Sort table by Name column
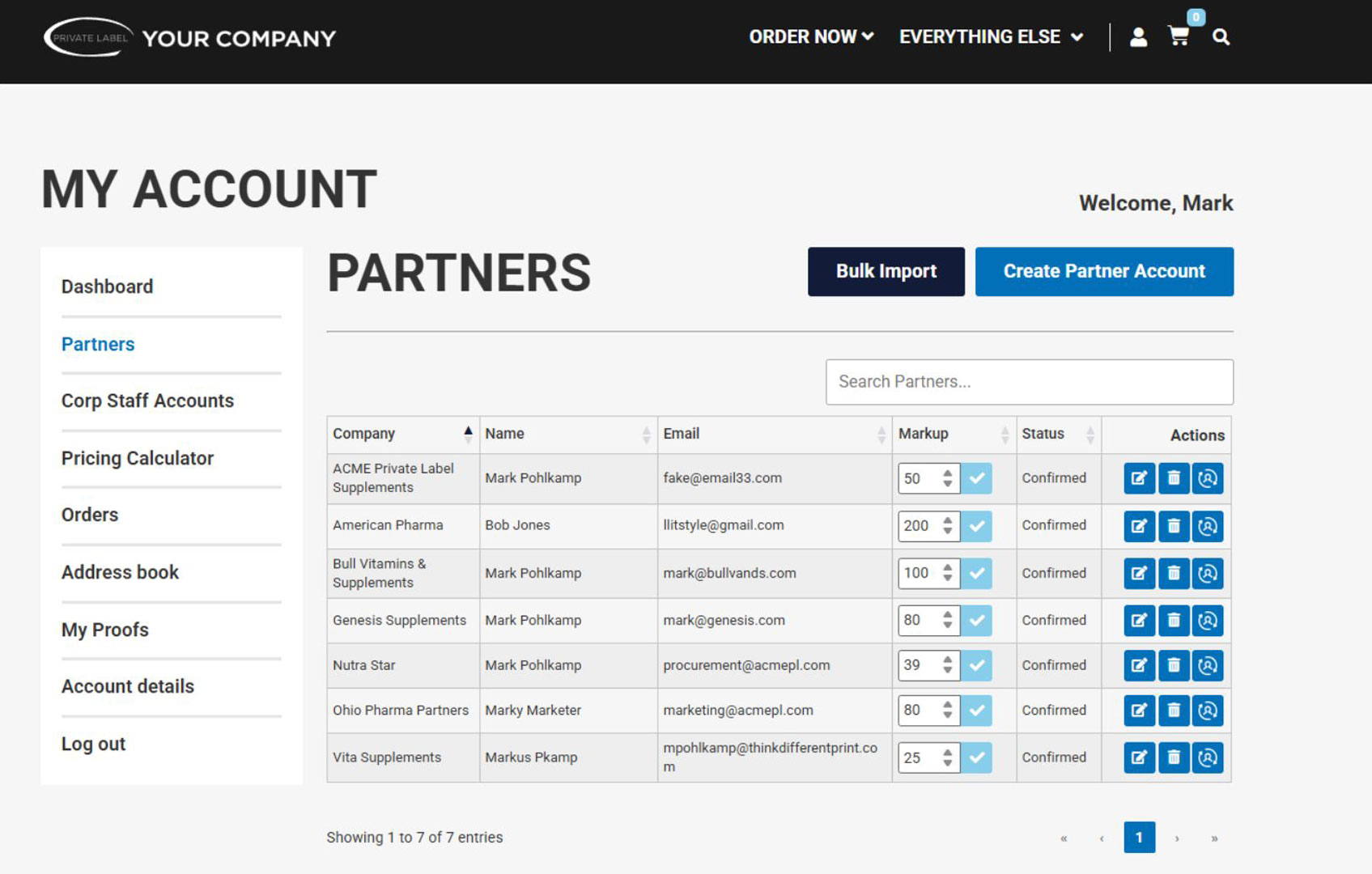 (568, 435)
